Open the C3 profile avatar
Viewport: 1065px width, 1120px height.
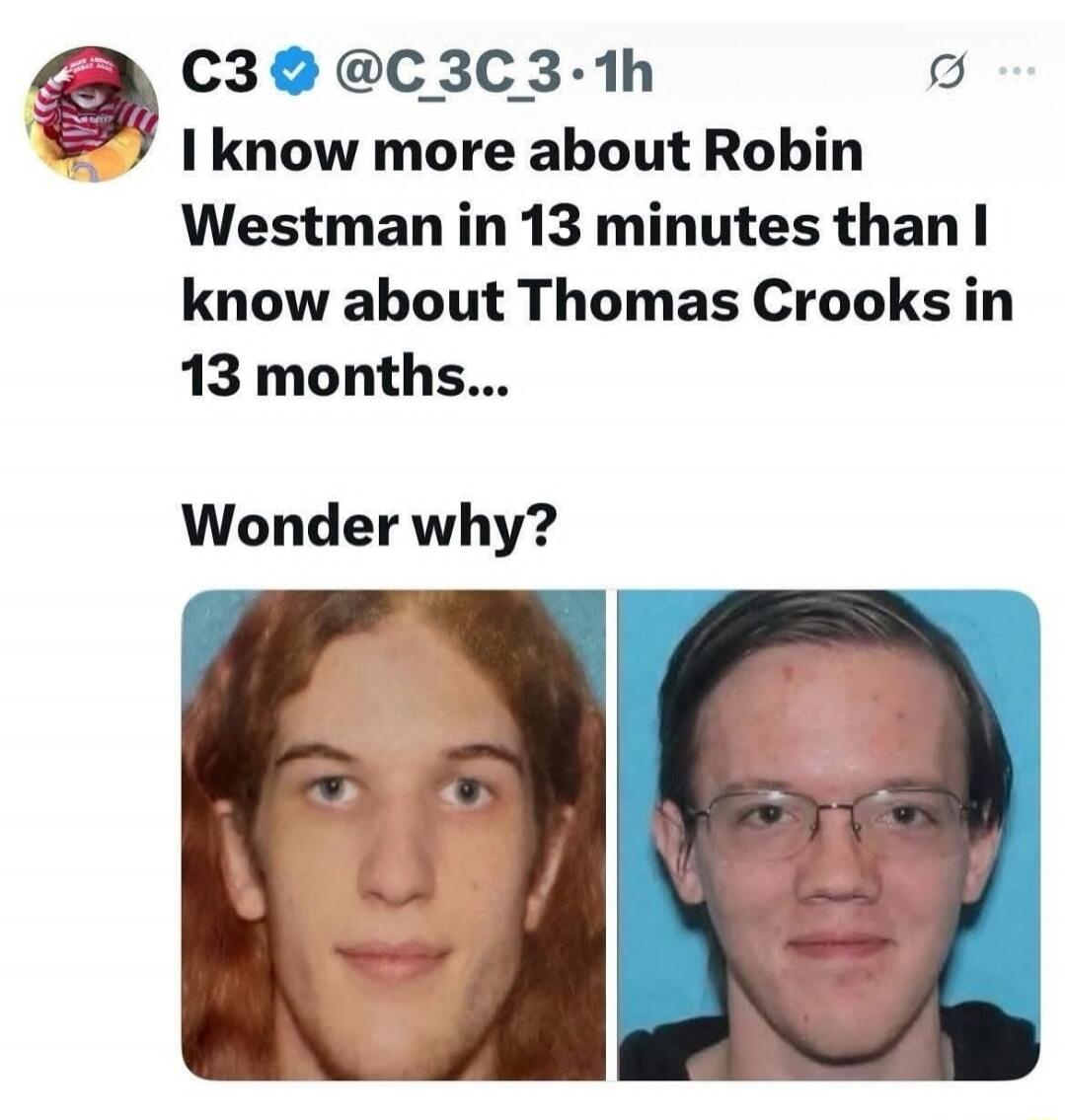click(x=90, y=115)
